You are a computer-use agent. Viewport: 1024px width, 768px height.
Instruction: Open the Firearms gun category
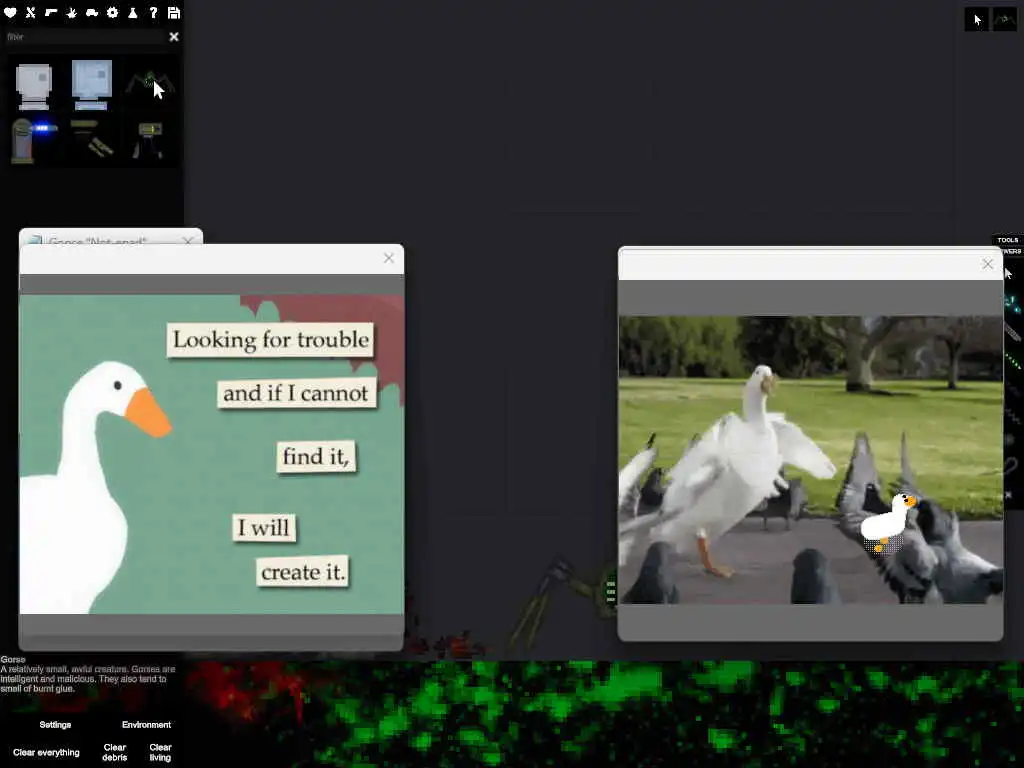[x=51, y=12]
